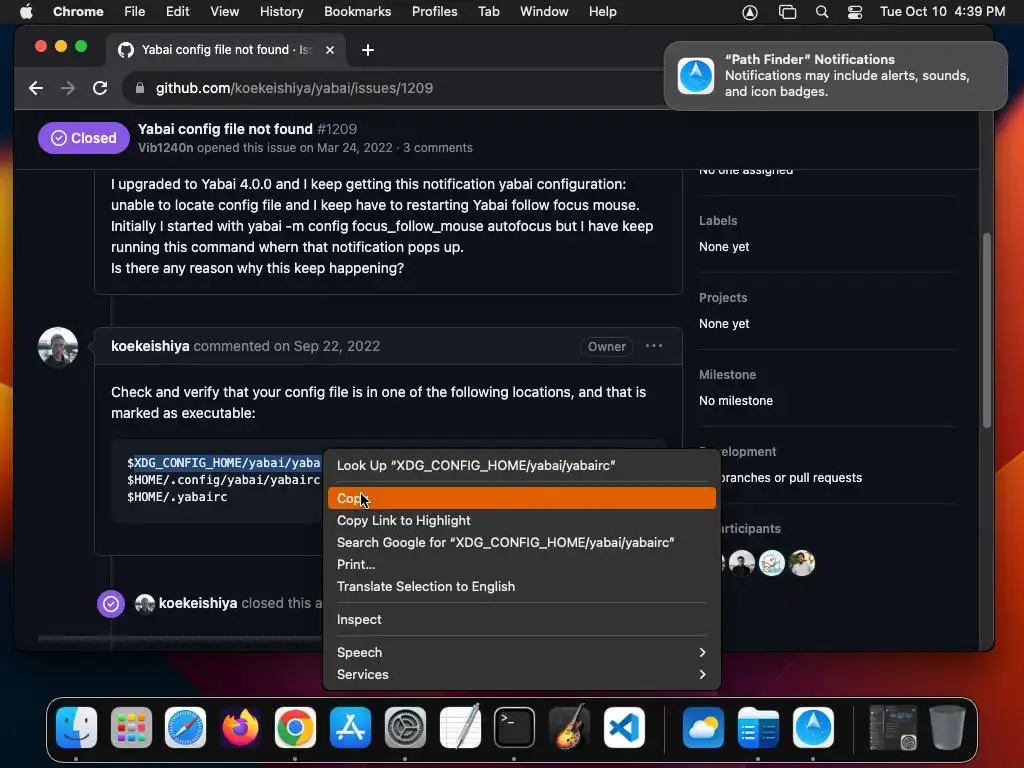Viewport: 1024px width, 768px height.
Task: Open TextEdit from the Dock
Action: click(460, 727)
